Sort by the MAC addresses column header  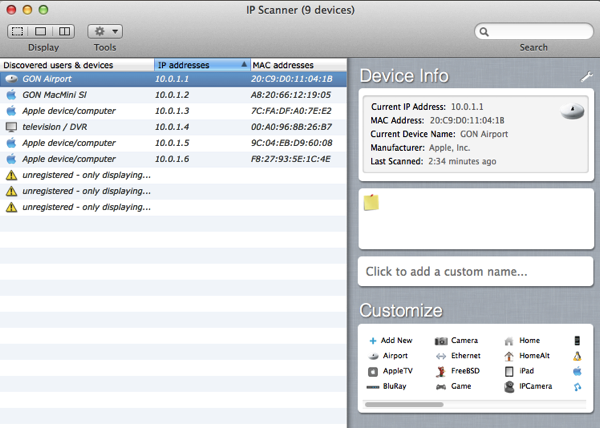point(298,65)
